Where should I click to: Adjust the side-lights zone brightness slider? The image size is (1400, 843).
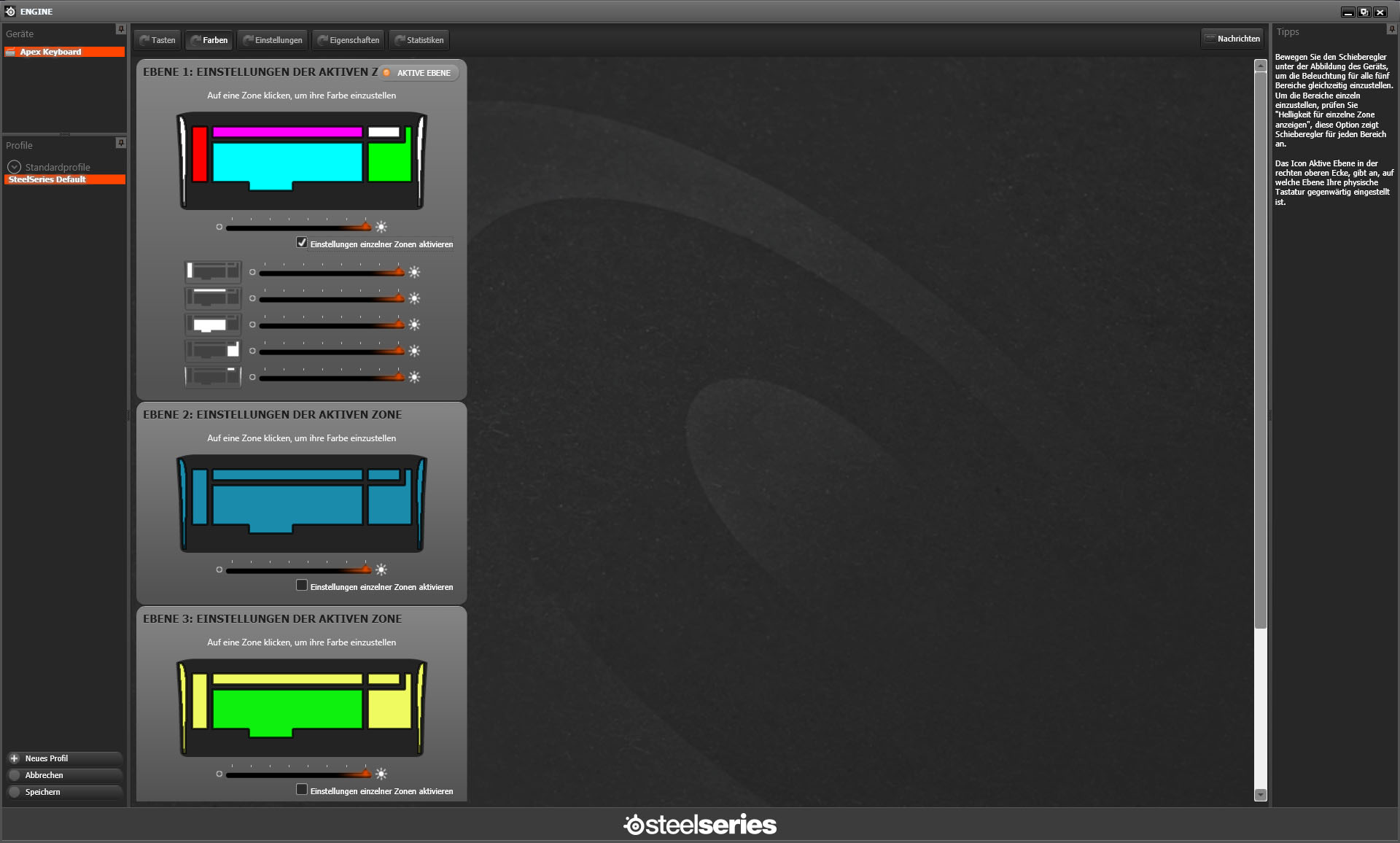[x=332, y=377]
